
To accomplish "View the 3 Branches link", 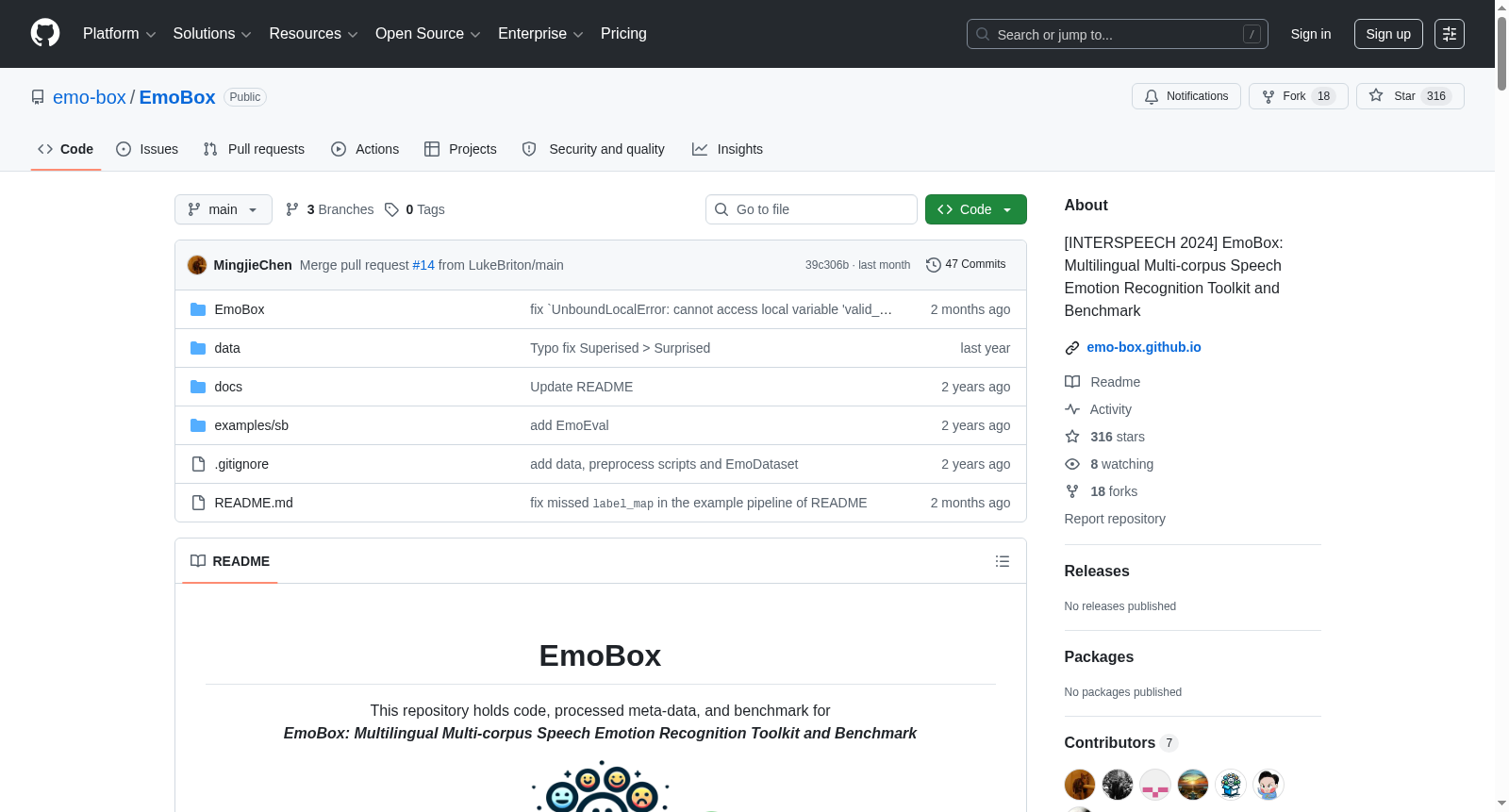I will coord(330,209).
